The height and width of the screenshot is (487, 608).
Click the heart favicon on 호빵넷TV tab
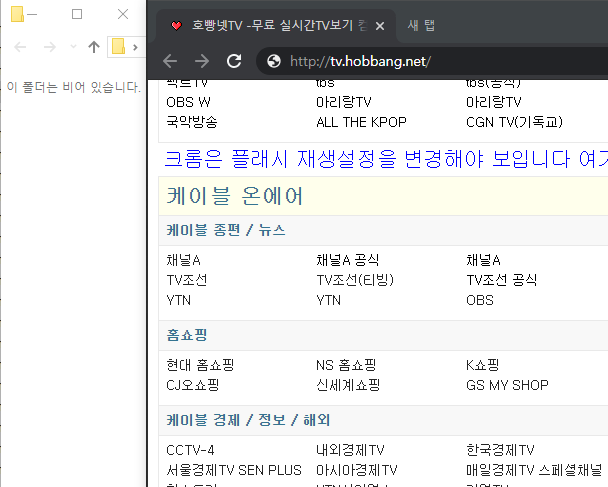pyautogui.click(x=176, y=26)
